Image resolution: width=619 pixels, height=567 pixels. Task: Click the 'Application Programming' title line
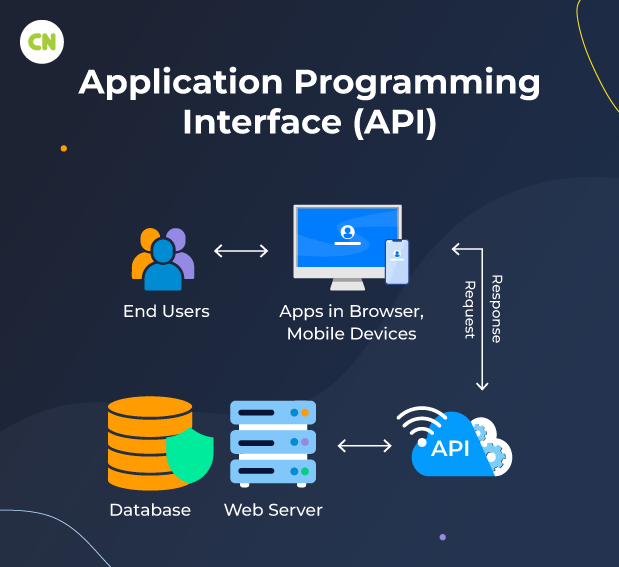(310, 82)
